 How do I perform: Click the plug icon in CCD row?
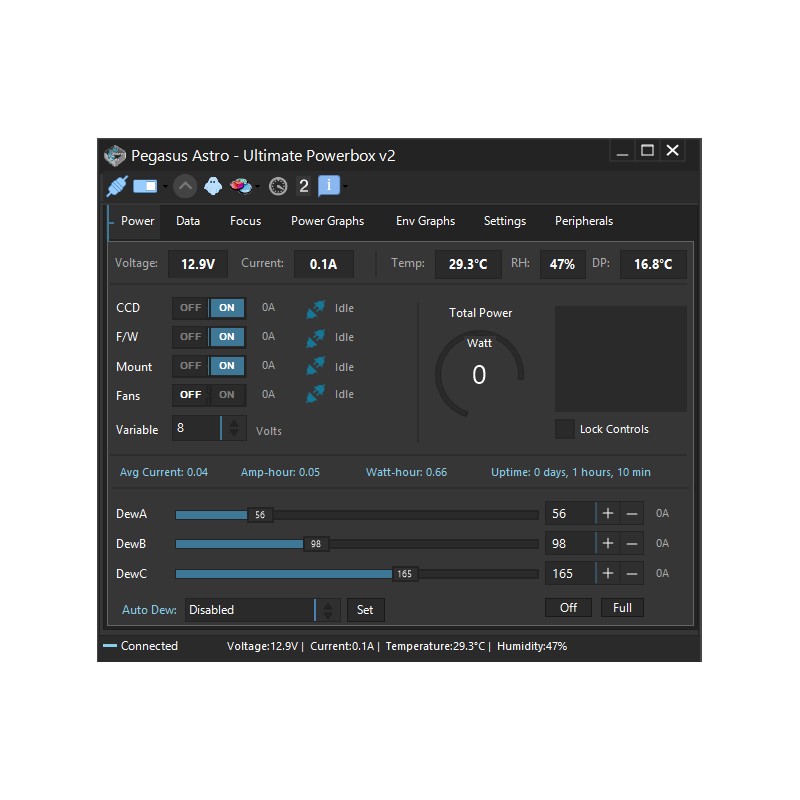(315, 308)
